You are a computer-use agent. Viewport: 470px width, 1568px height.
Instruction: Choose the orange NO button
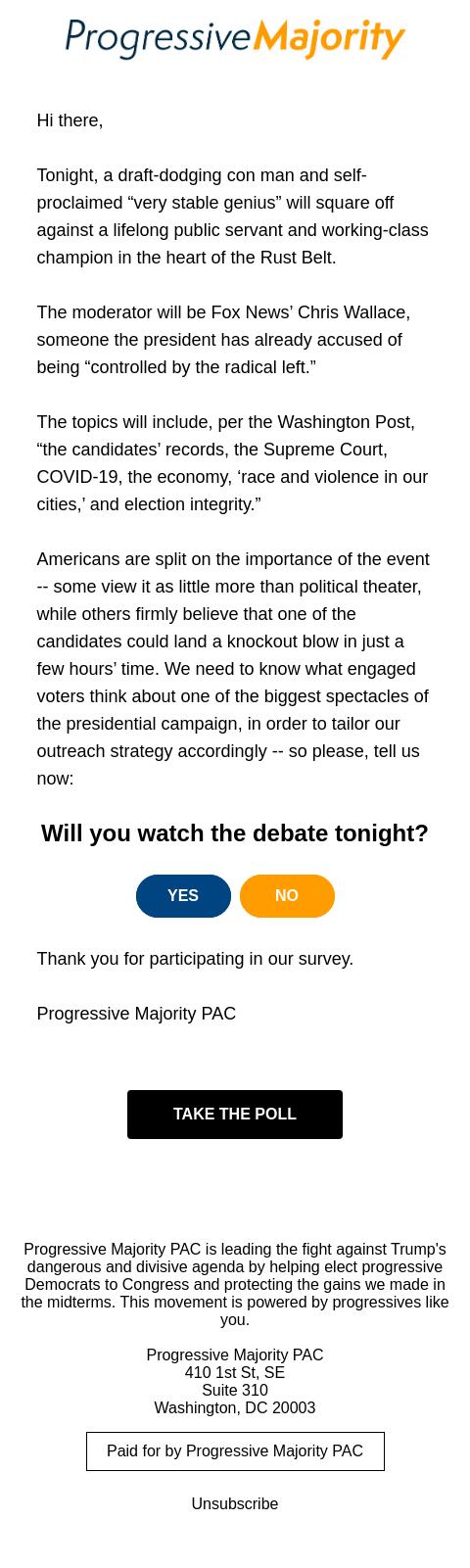coord(287,896)
